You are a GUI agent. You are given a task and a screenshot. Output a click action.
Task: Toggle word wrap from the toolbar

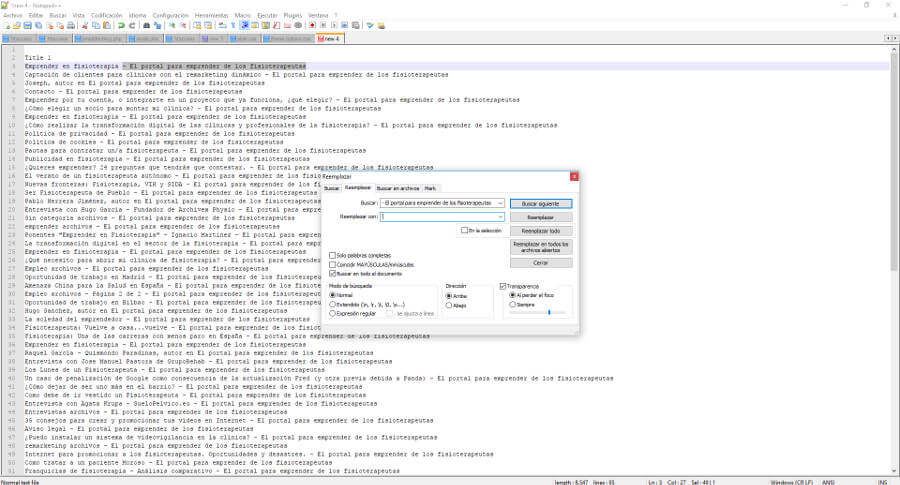(x=222, y=25)
